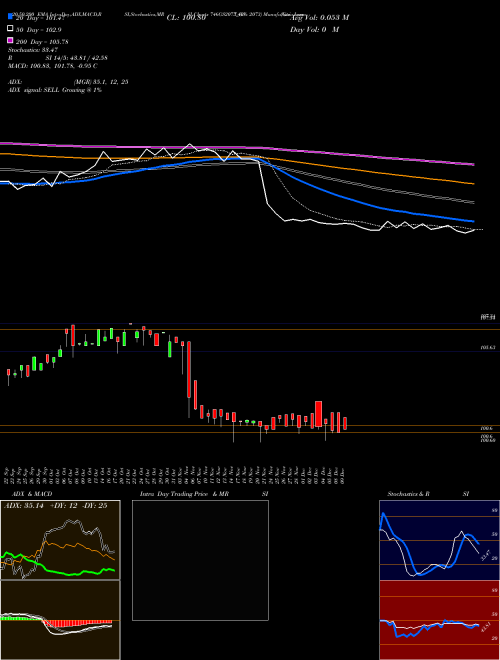Click the ADX line chart panel
Viewport: 500px width, 660px height.
(60, 540)
